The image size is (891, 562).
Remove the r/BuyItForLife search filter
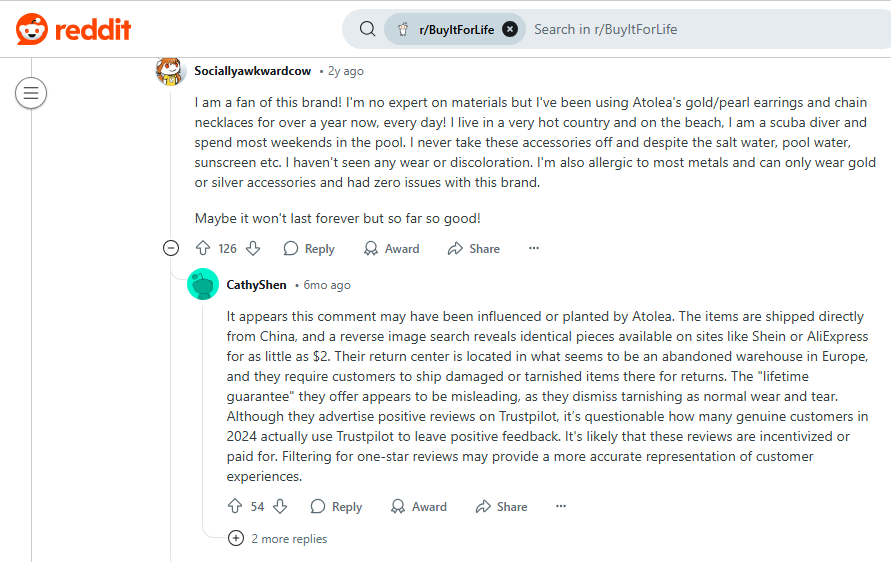coord(510,29)
